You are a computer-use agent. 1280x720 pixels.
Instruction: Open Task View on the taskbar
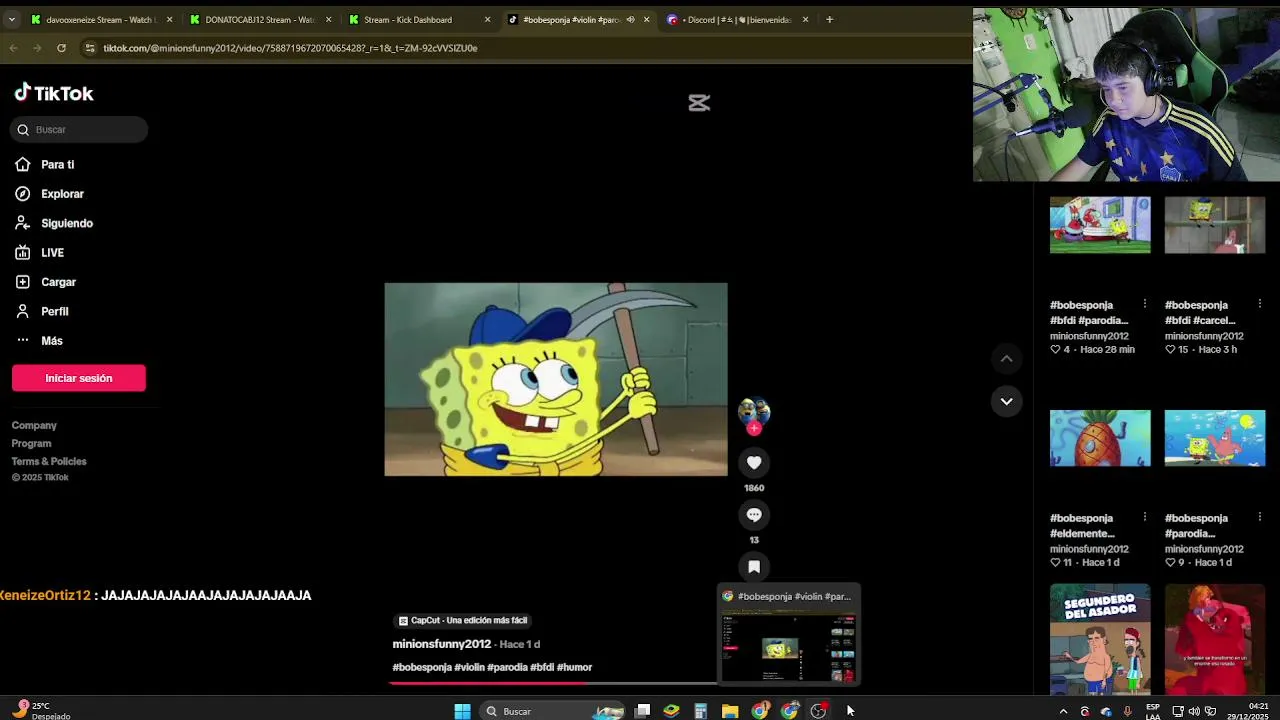coord(643,711)
